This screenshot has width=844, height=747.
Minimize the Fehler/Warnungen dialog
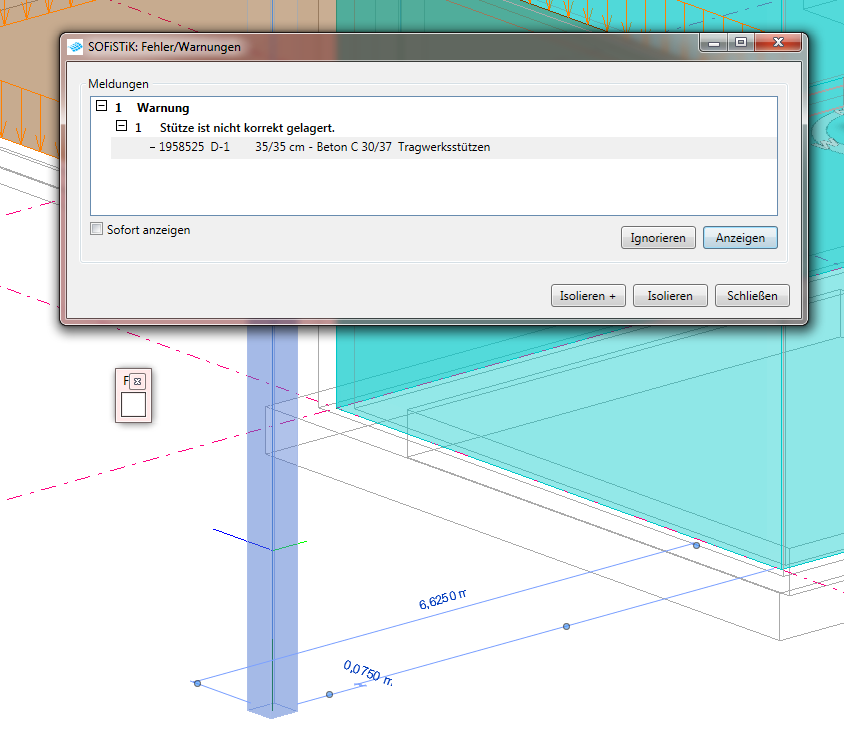(x=713, y=43)
